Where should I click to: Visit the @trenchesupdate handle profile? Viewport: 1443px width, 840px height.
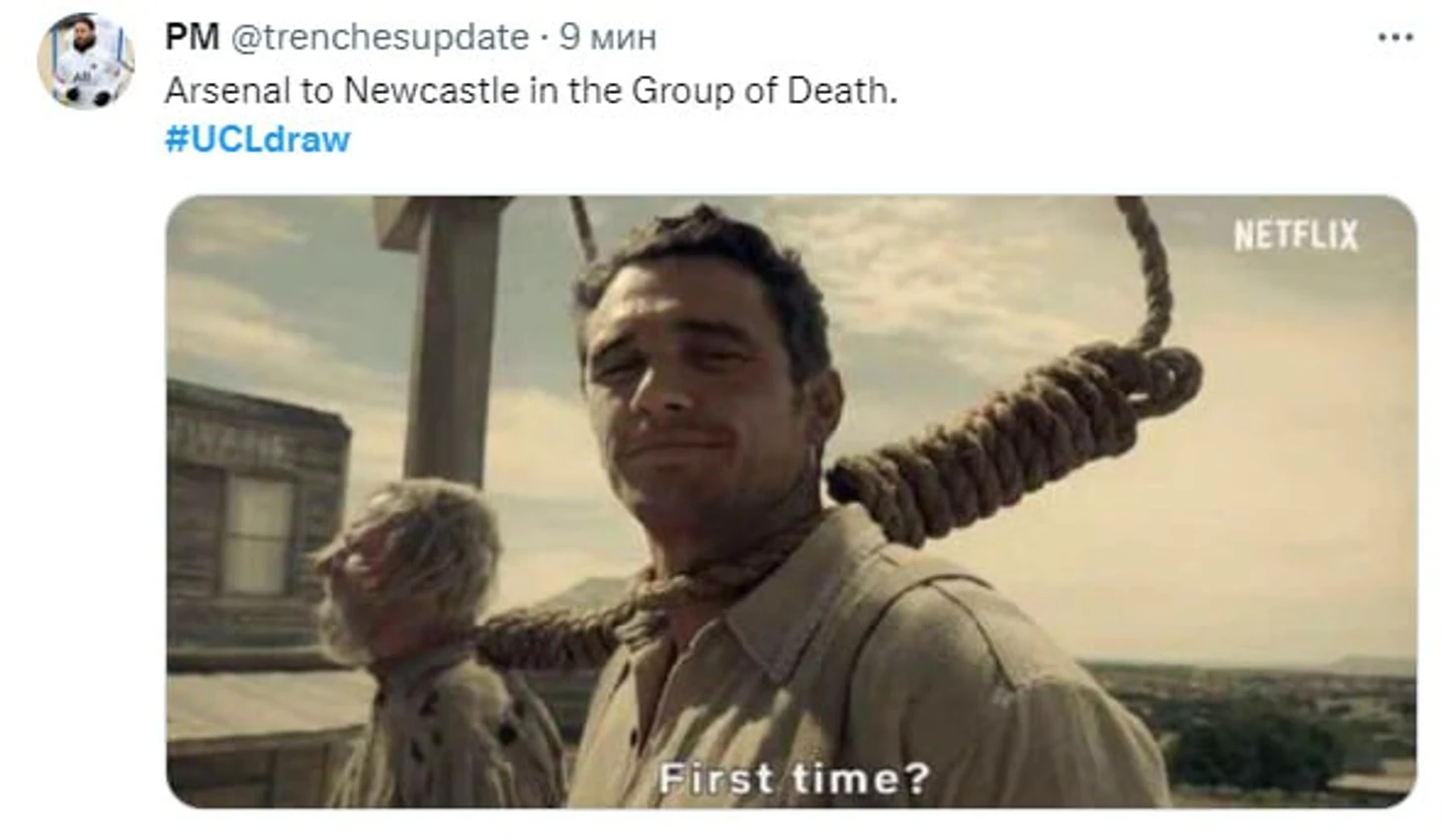click(380, 38)
